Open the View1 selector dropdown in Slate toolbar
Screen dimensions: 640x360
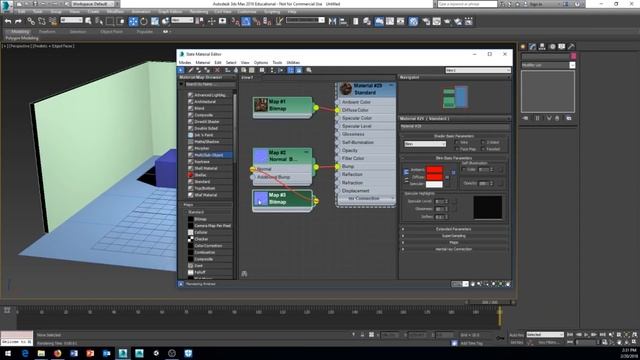pyautogui.click(x=478, y=70)
